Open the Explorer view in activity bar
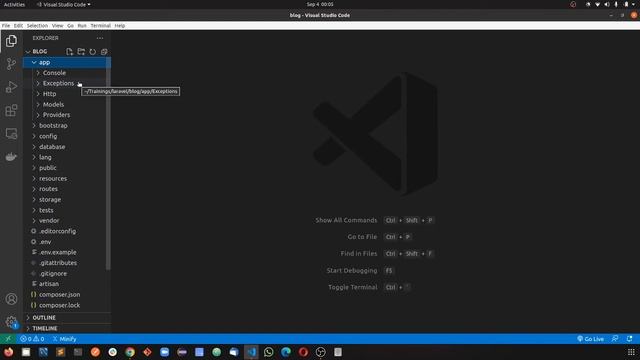Screen dimensions: 640x360 (x=11, y=41)
